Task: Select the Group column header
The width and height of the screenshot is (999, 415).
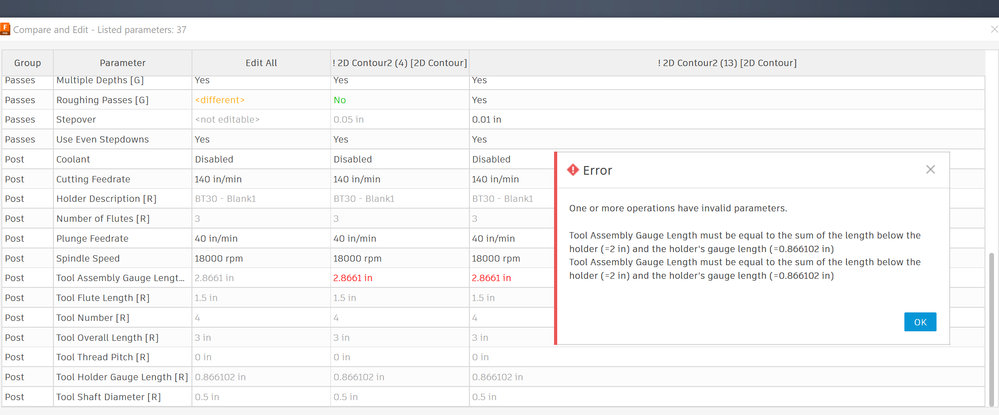Action: 27,63
